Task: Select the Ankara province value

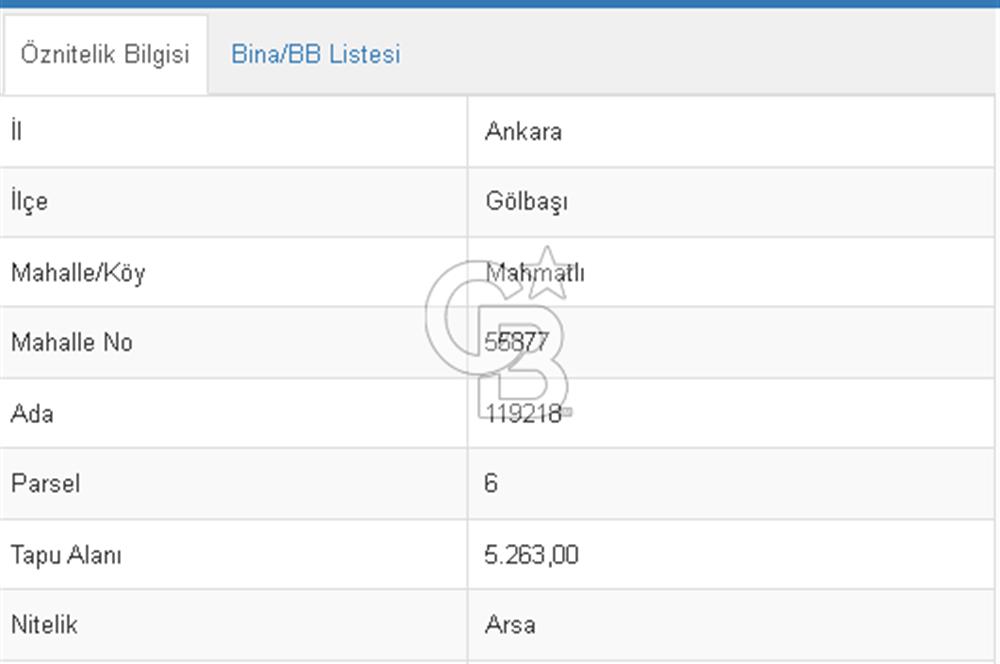Action: click(x=523, y=132)
